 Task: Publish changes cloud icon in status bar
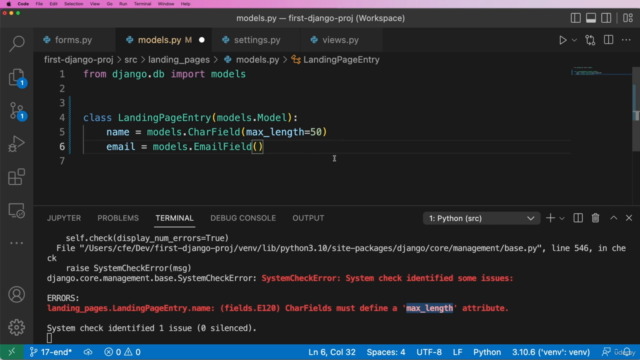(88, 352)
